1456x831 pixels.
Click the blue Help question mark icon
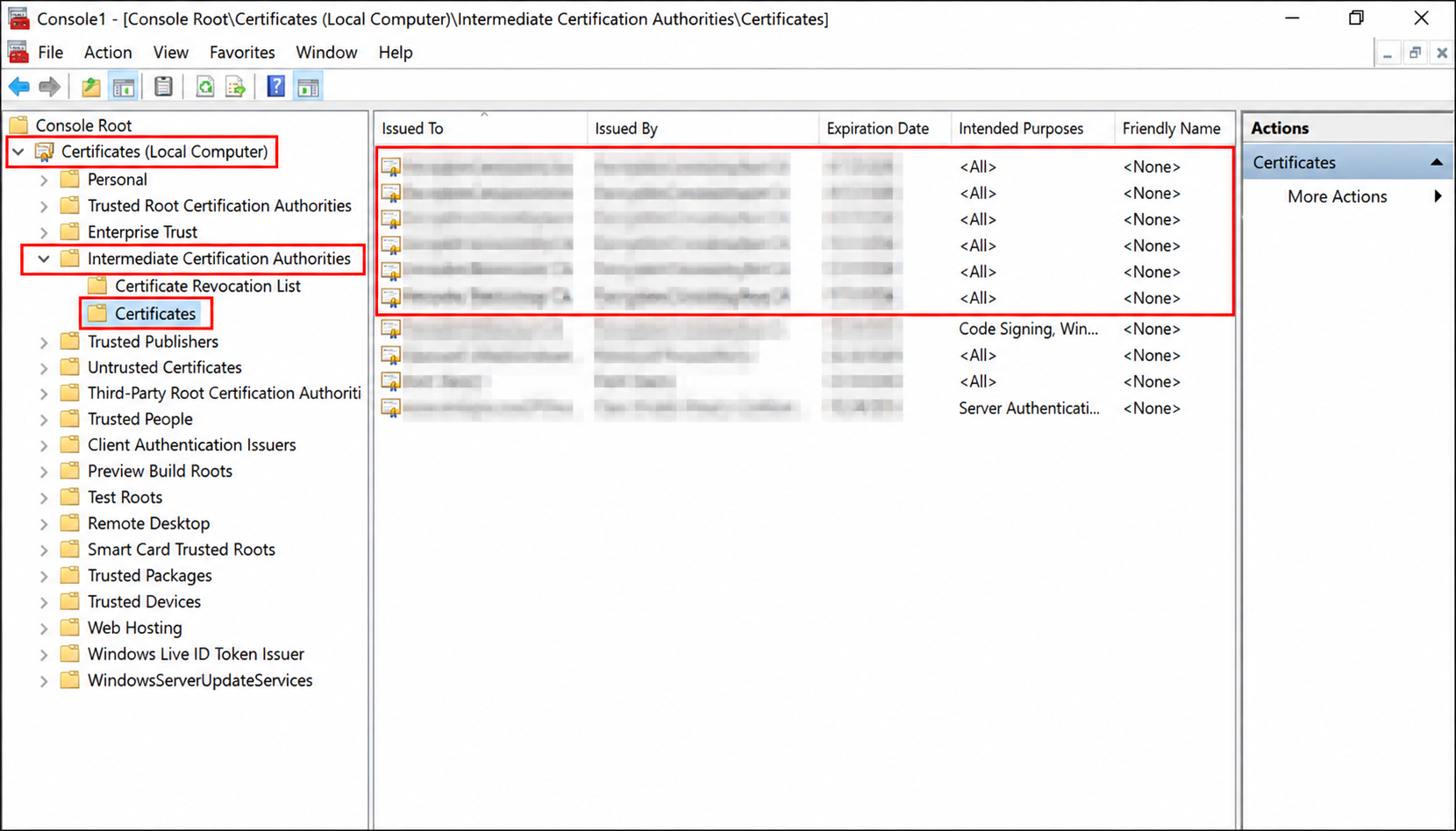pos(275,87)
